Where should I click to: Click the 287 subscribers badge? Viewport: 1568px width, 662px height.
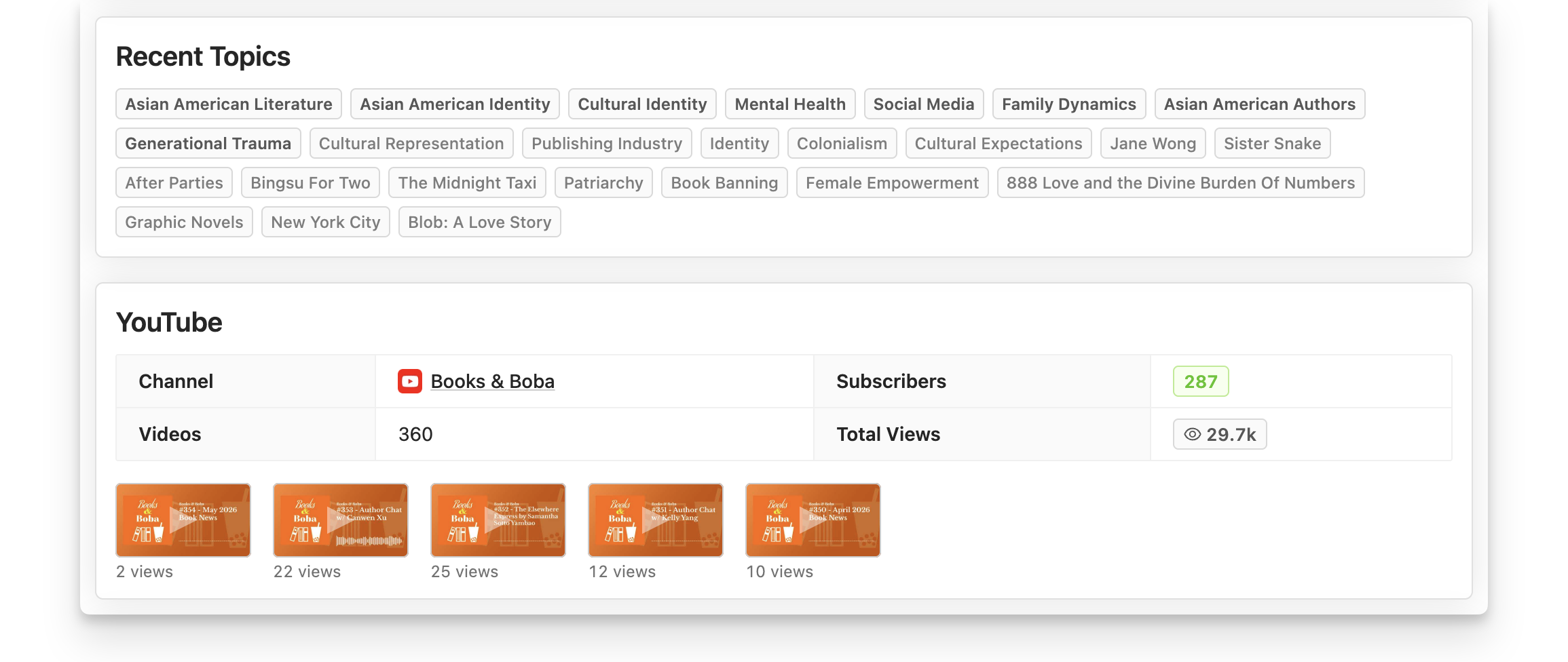coord(1201,381)
